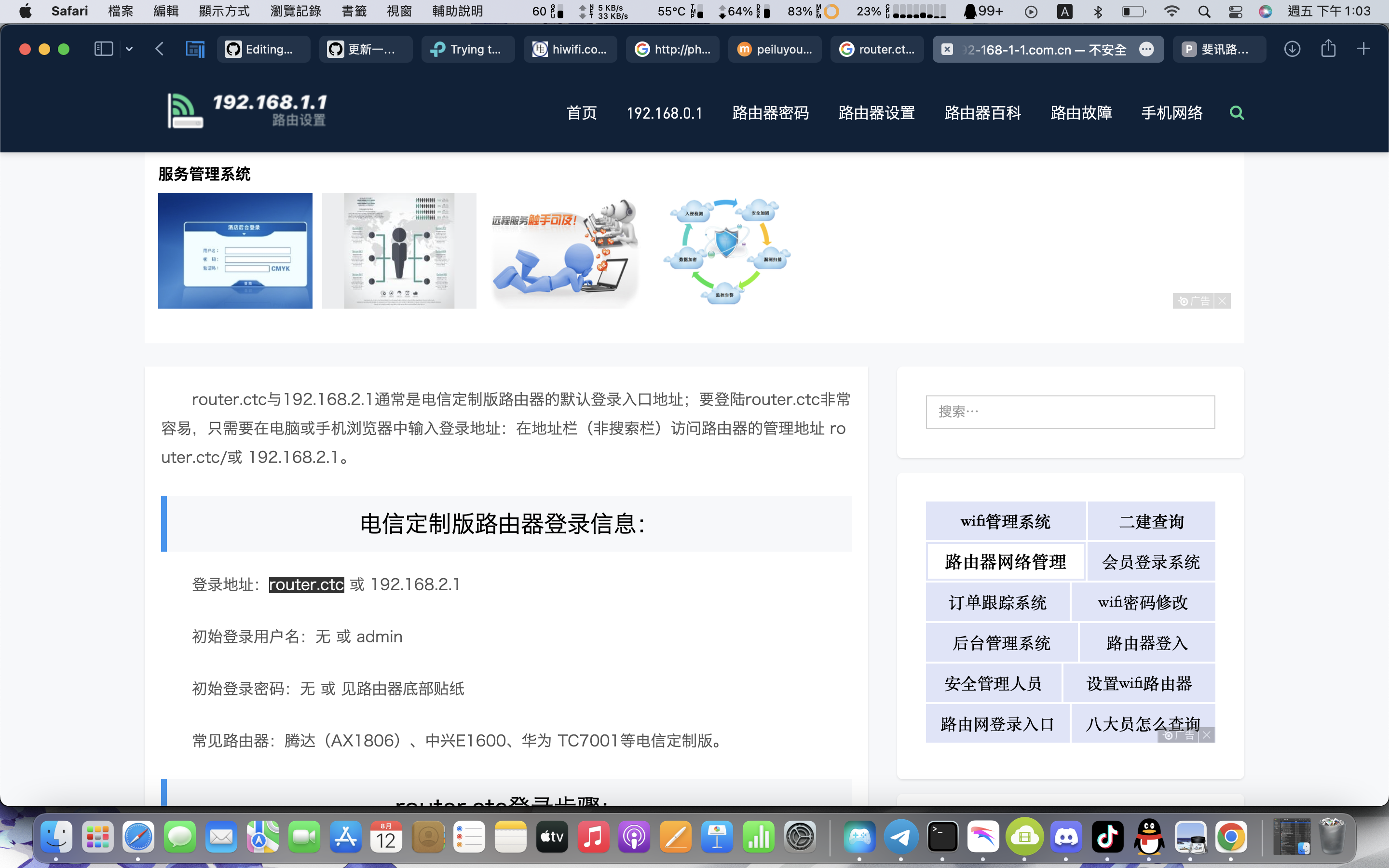Open the more-options ellipsis in the address bar
Viewport: 1389px width, 868px height.
pyautogui.click(x=1147, y=49)
